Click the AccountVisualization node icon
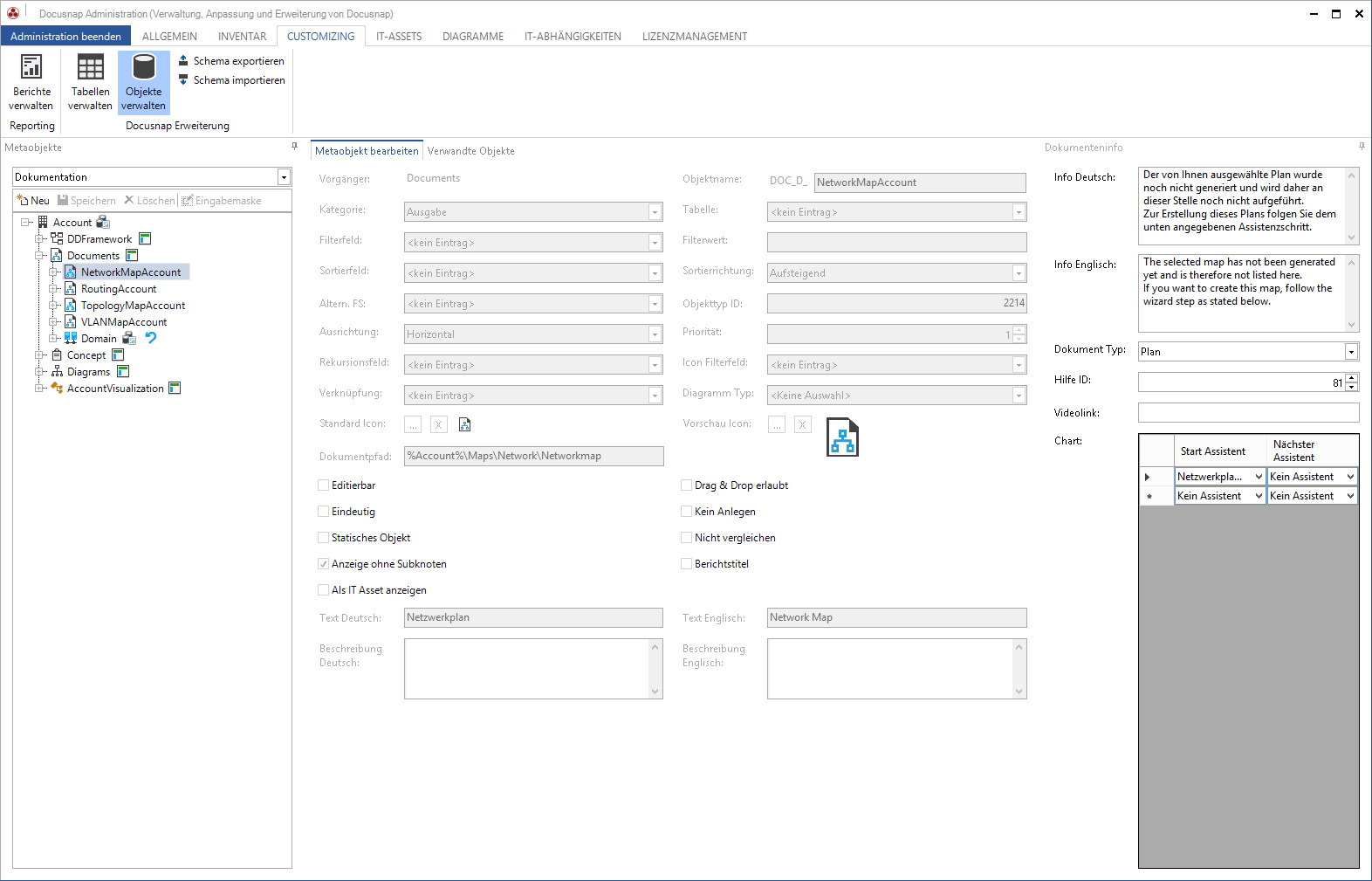Screen dimensions: 1372x881 tap(57, 389)
